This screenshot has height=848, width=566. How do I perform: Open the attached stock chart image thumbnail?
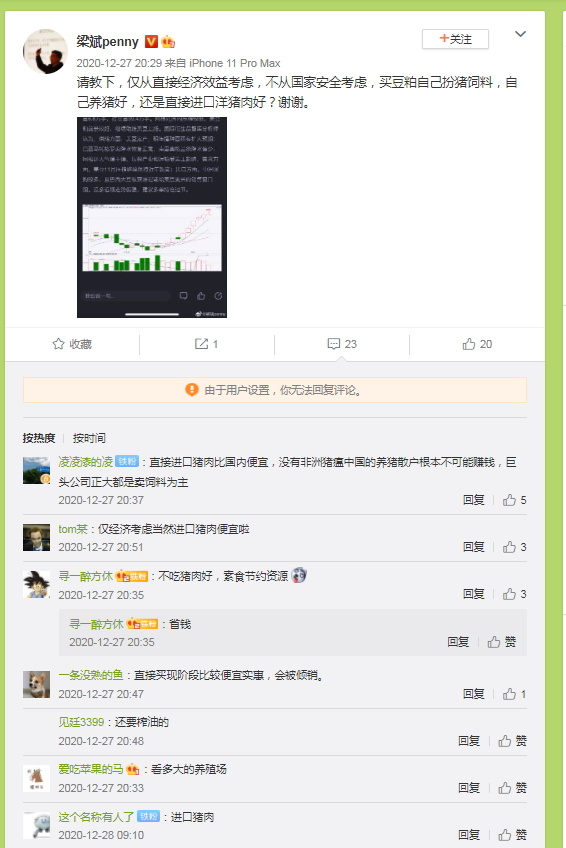[x=152, y=217]
